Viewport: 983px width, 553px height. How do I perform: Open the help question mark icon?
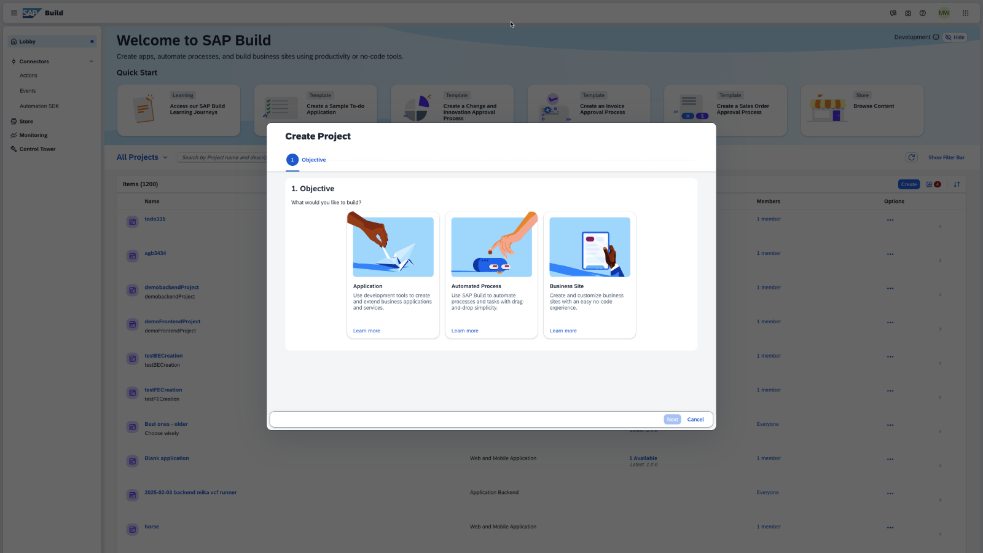tap(923, 13)
